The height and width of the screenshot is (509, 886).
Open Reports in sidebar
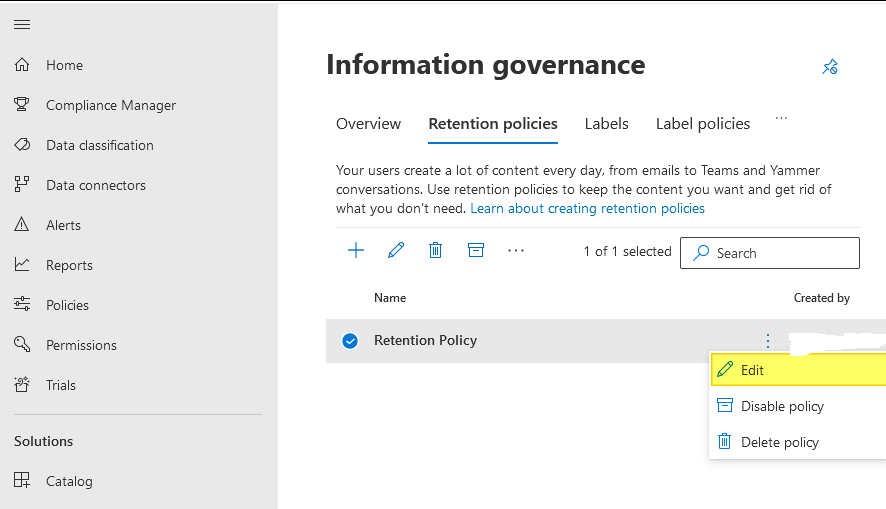coord(69,265)
